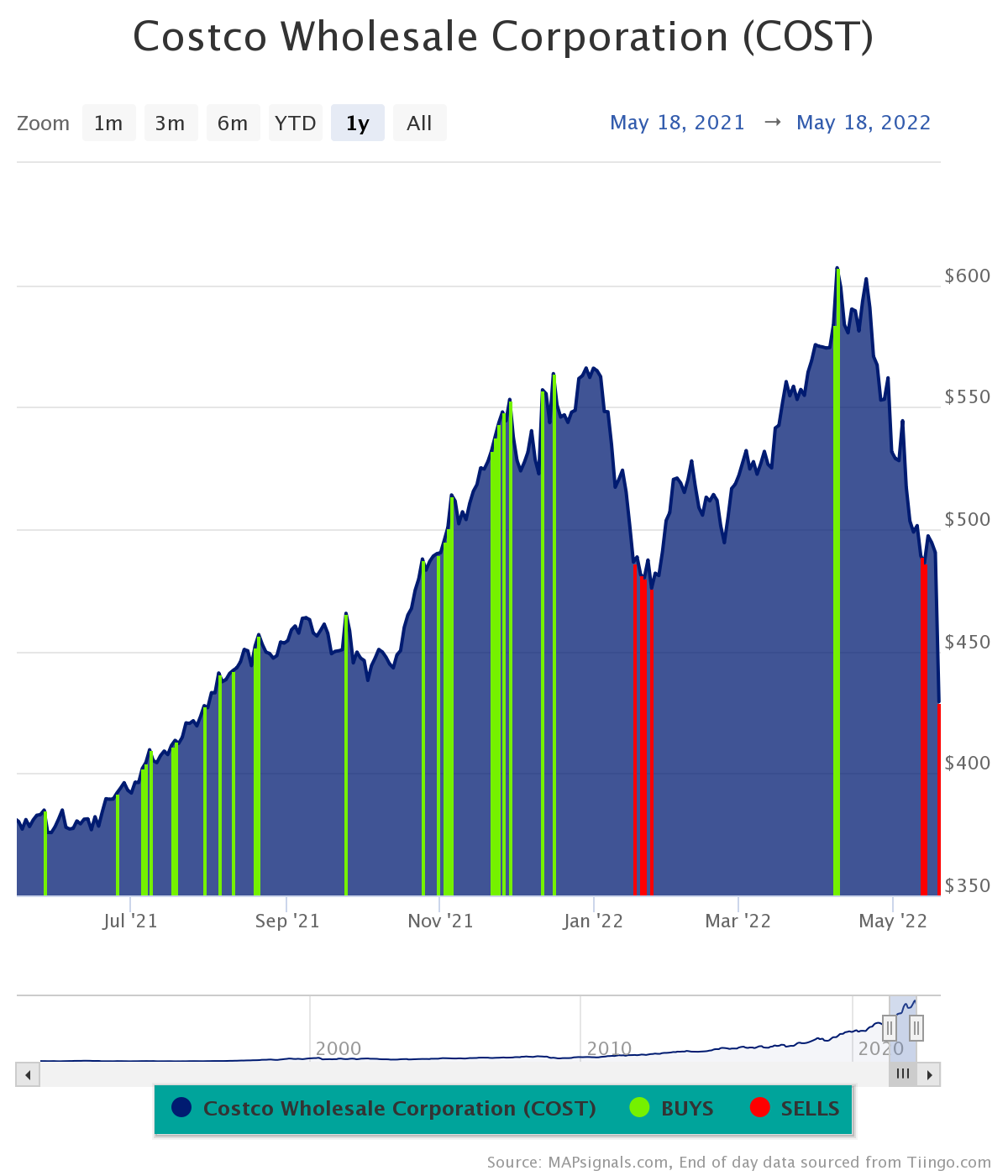1008x1176 pixels.
Task: Toggle the SELLS series in legend
Action: point(795,1108)
